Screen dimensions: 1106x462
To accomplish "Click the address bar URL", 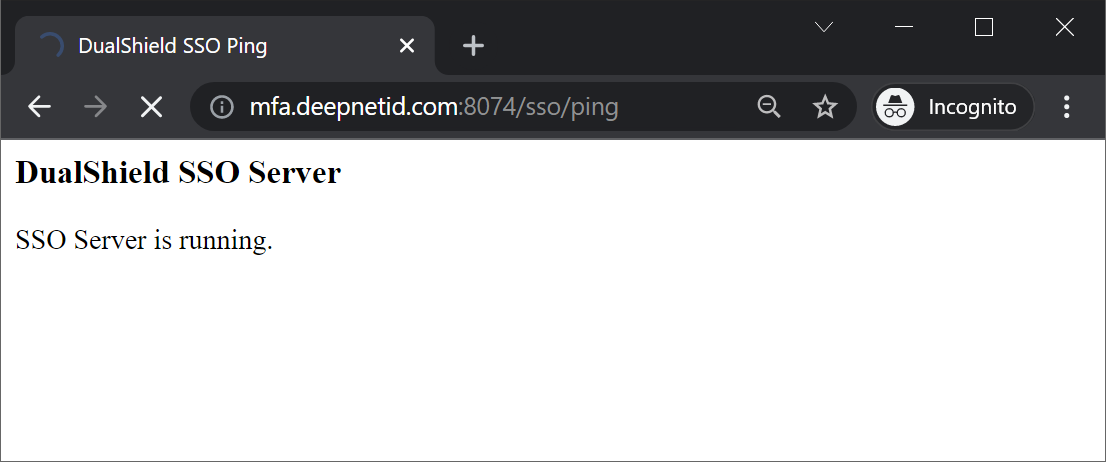I will point(434,107).
